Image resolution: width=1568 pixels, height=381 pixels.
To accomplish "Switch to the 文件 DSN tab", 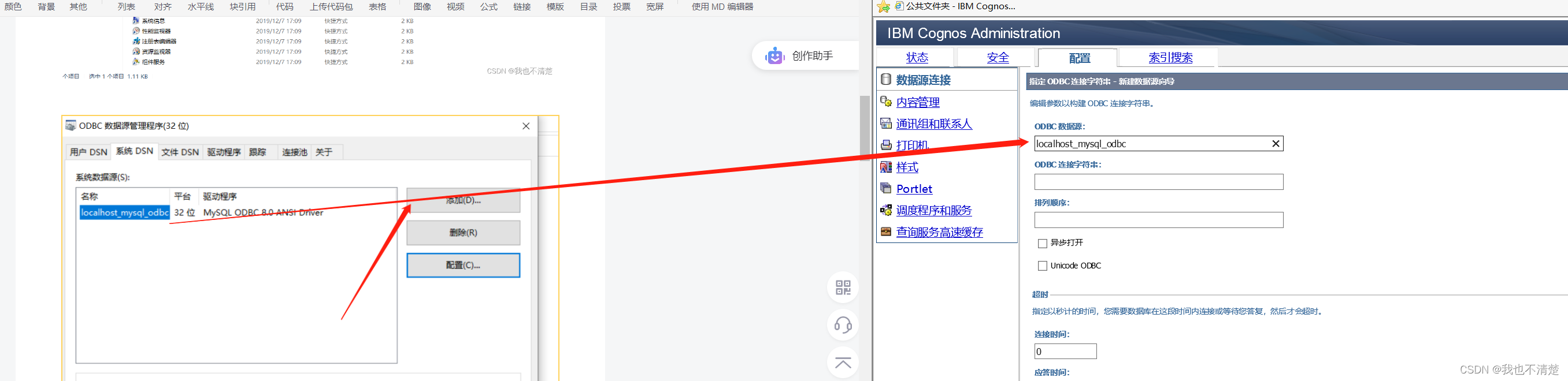I will pyautogui.click(x=180, y=152).
